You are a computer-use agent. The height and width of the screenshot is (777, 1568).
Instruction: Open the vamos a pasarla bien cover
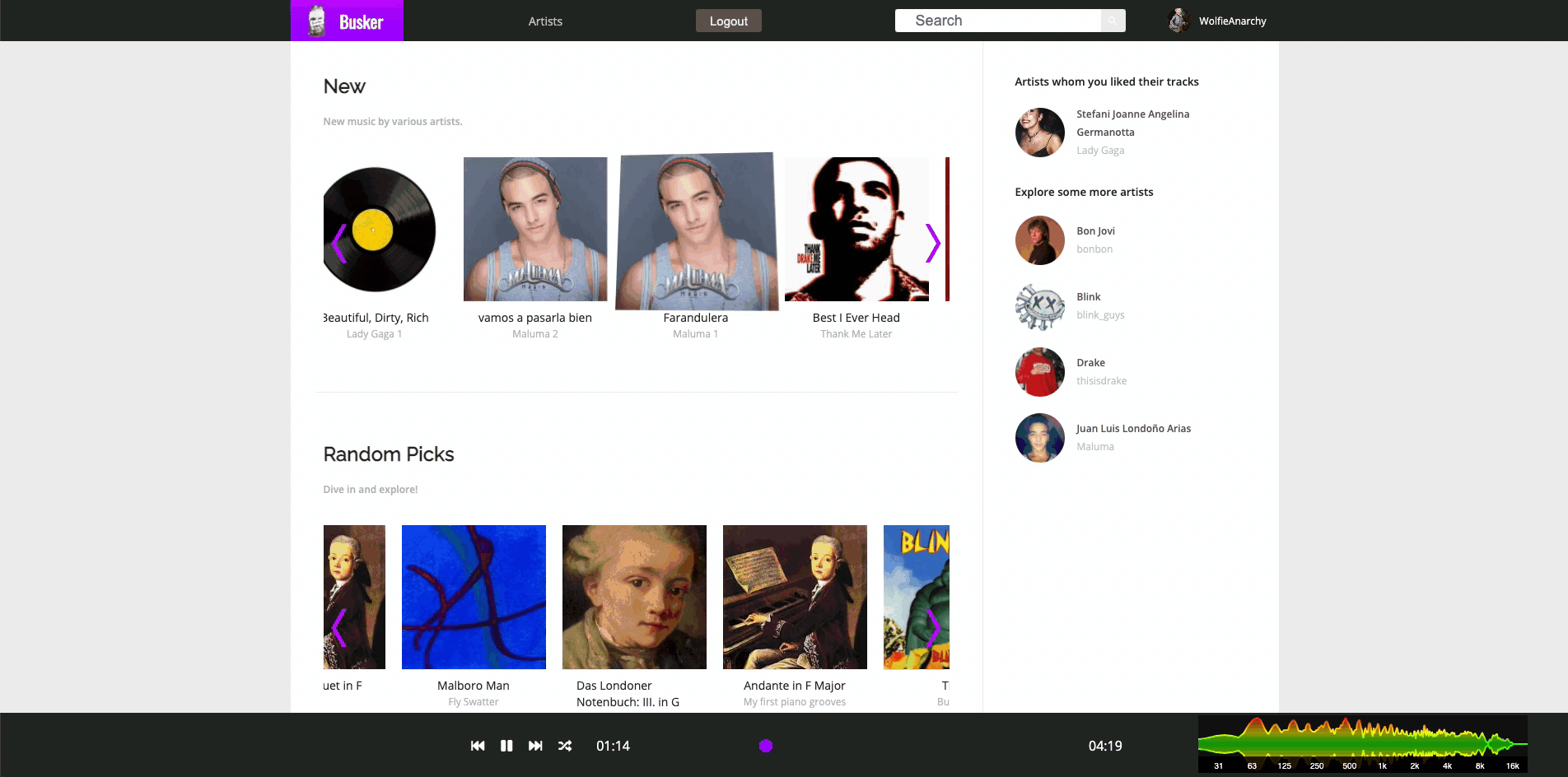[535, 229]
